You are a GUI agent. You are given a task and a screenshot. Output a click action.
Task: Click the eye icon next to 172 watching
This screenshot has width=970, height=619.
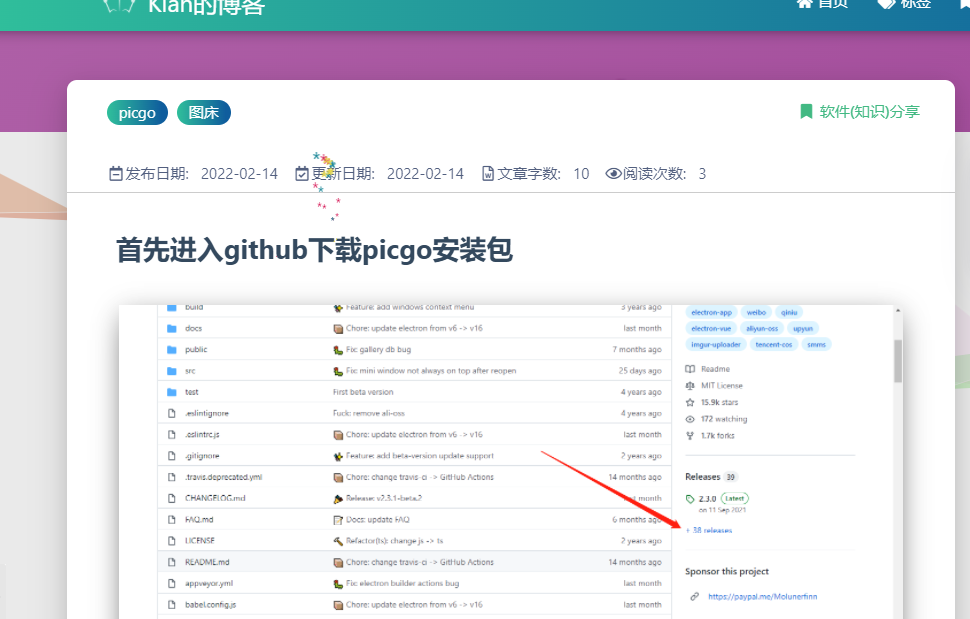[689, 419]
